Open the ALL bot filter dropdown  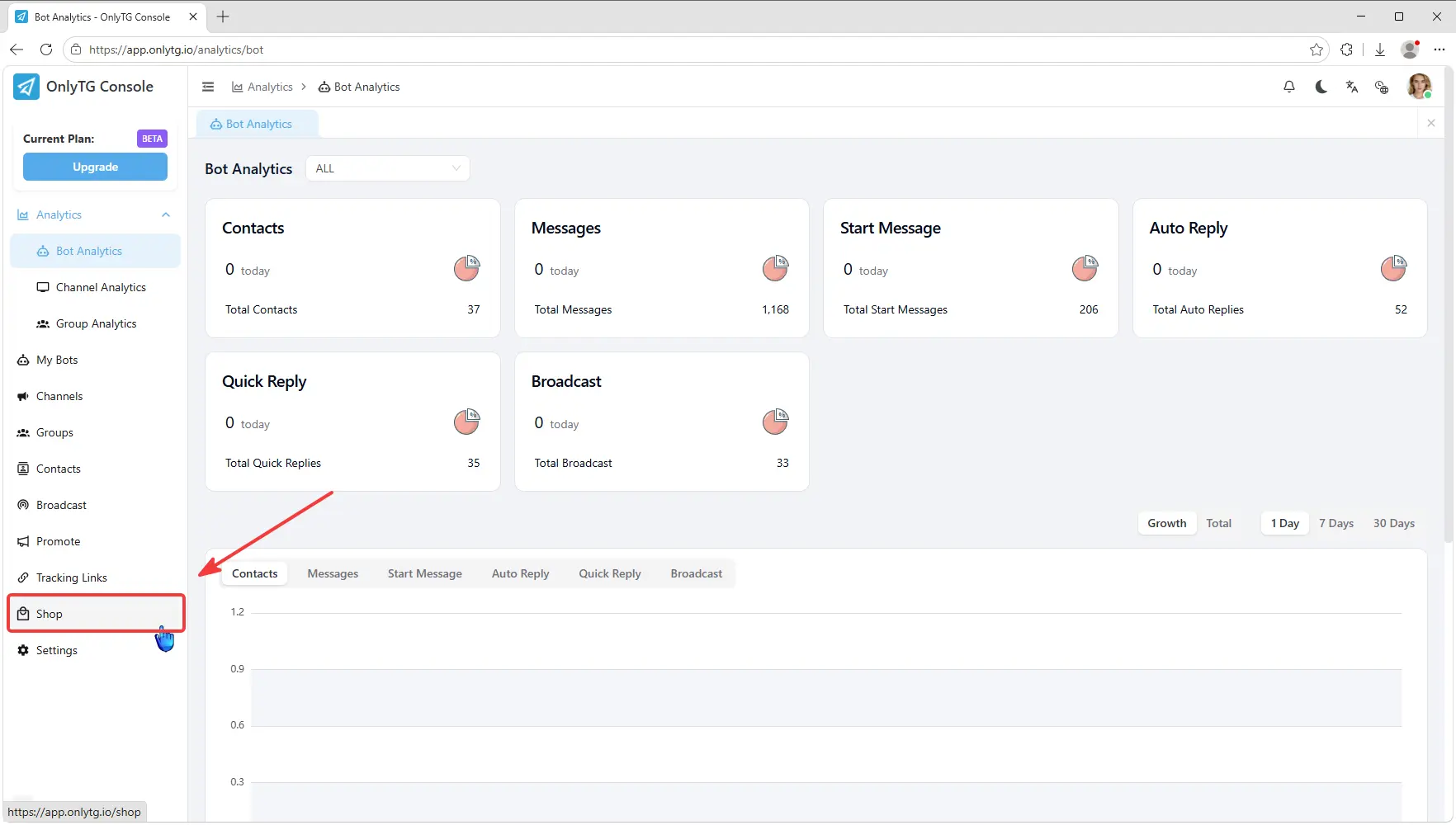(388, 168)
